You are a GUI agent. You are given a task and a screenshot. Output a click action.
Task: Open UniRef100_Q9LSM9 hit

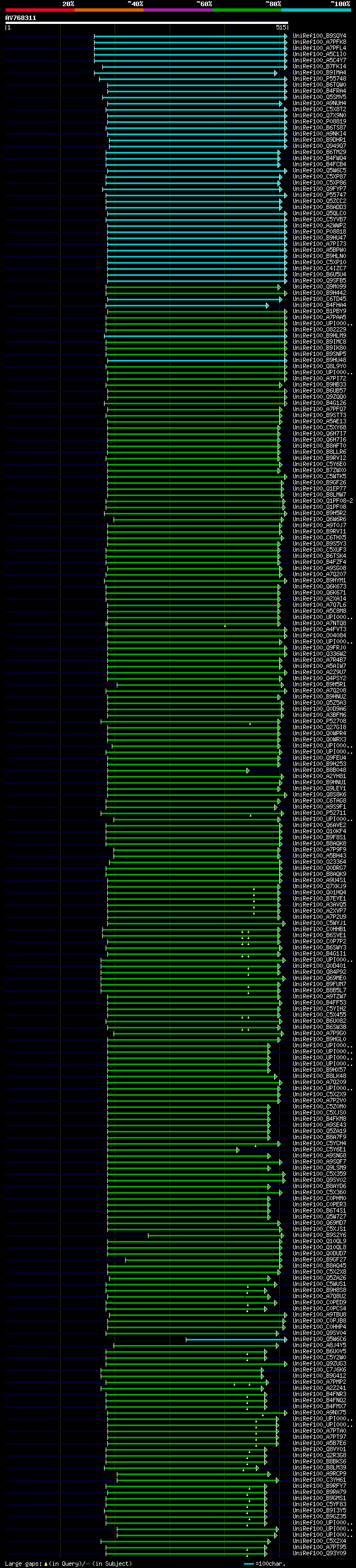(x=319, y=1168)
